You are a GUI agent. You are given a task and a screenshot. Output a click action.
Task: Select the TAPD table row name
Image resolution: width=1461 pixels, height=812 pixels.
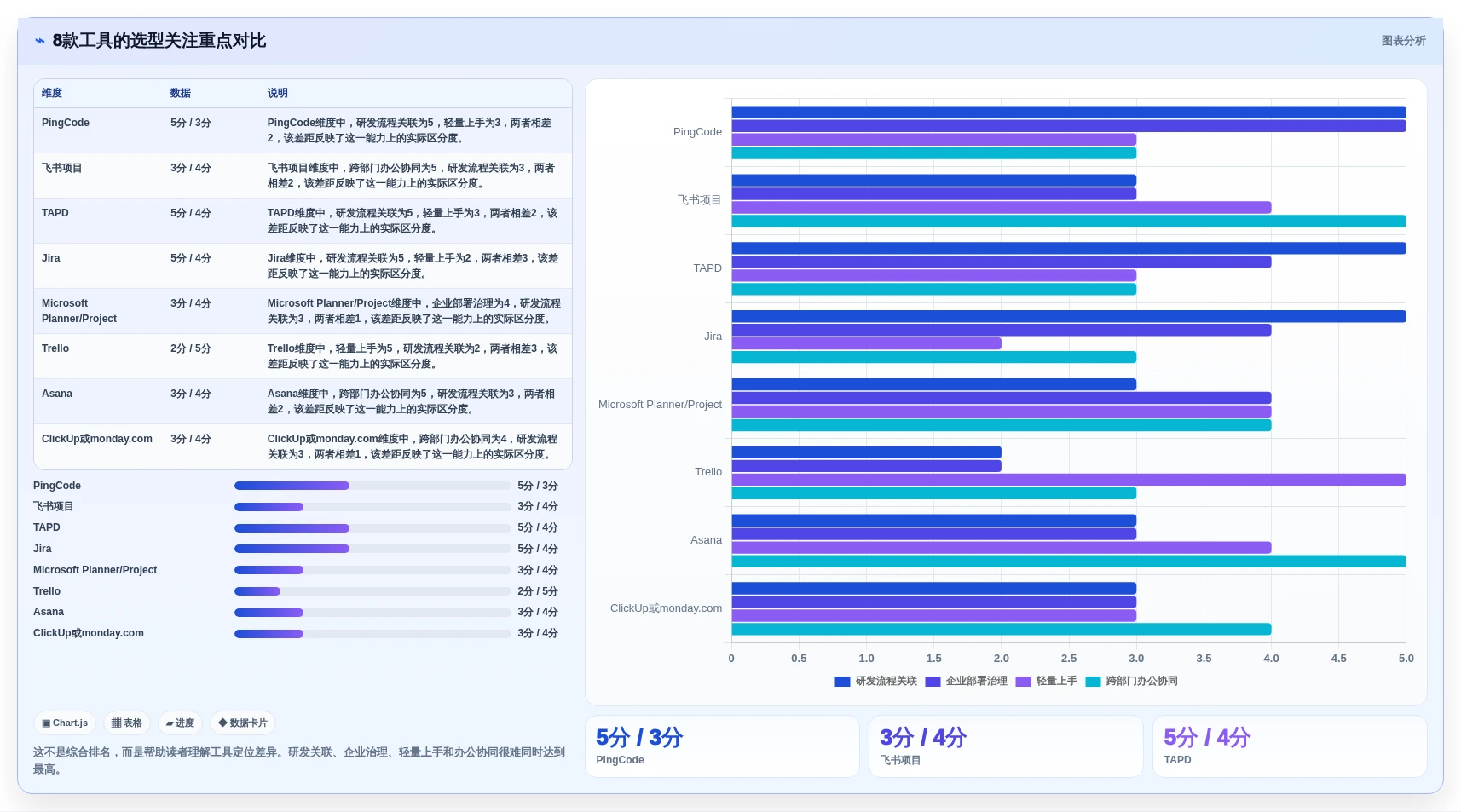[55, 213]
